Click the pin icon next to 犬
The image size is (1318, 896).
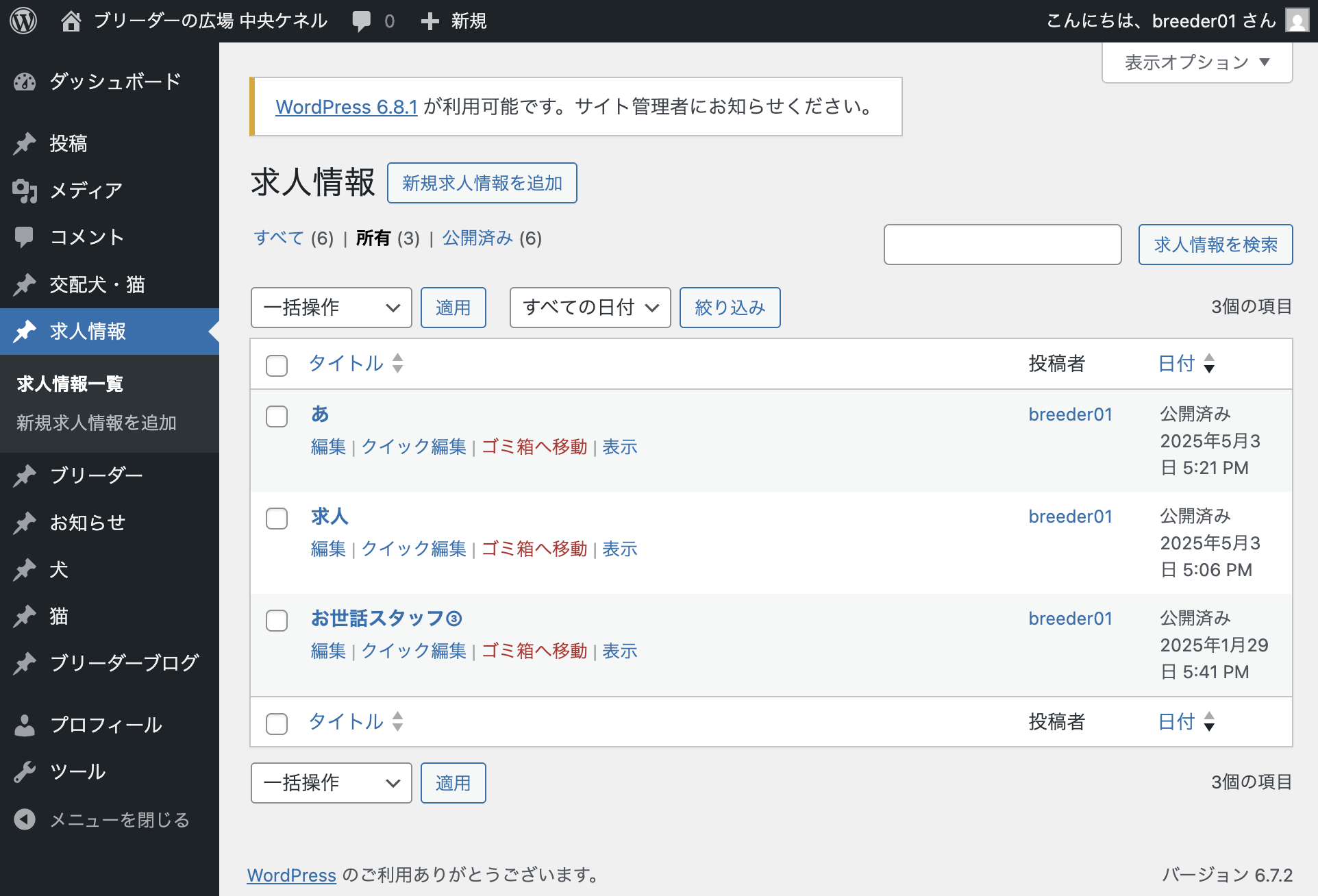point(25,569)
